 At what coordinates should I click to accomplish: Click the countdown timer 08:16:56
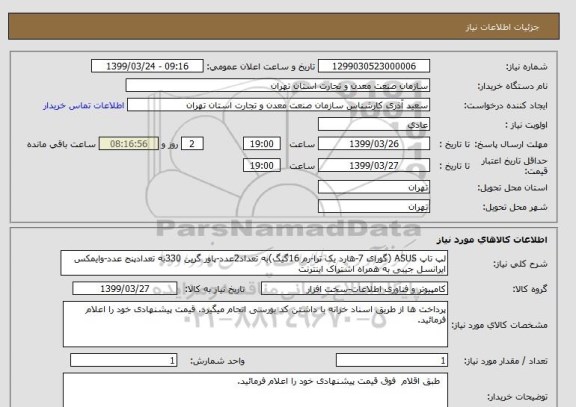[129, 144]
